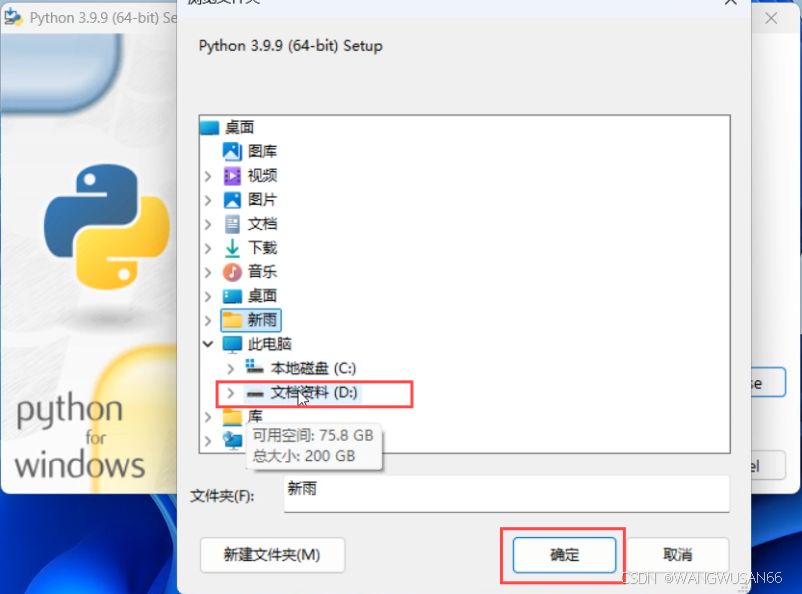Image resolution: width=802 pixels, height=594 pixels.
Task: Click the Python installer icon in title bar
Action: tap(14, 17)
